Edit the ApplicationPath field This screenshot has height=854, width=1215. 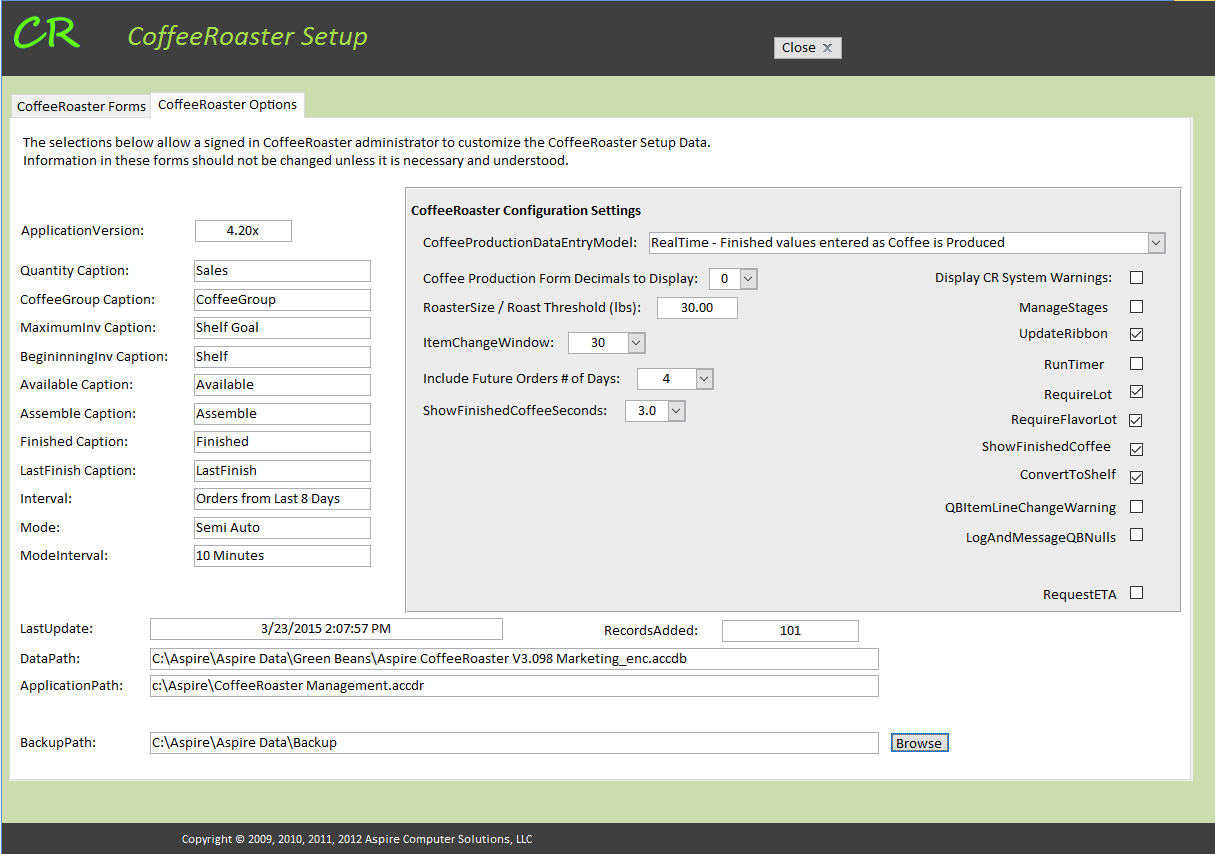point(514,686)
